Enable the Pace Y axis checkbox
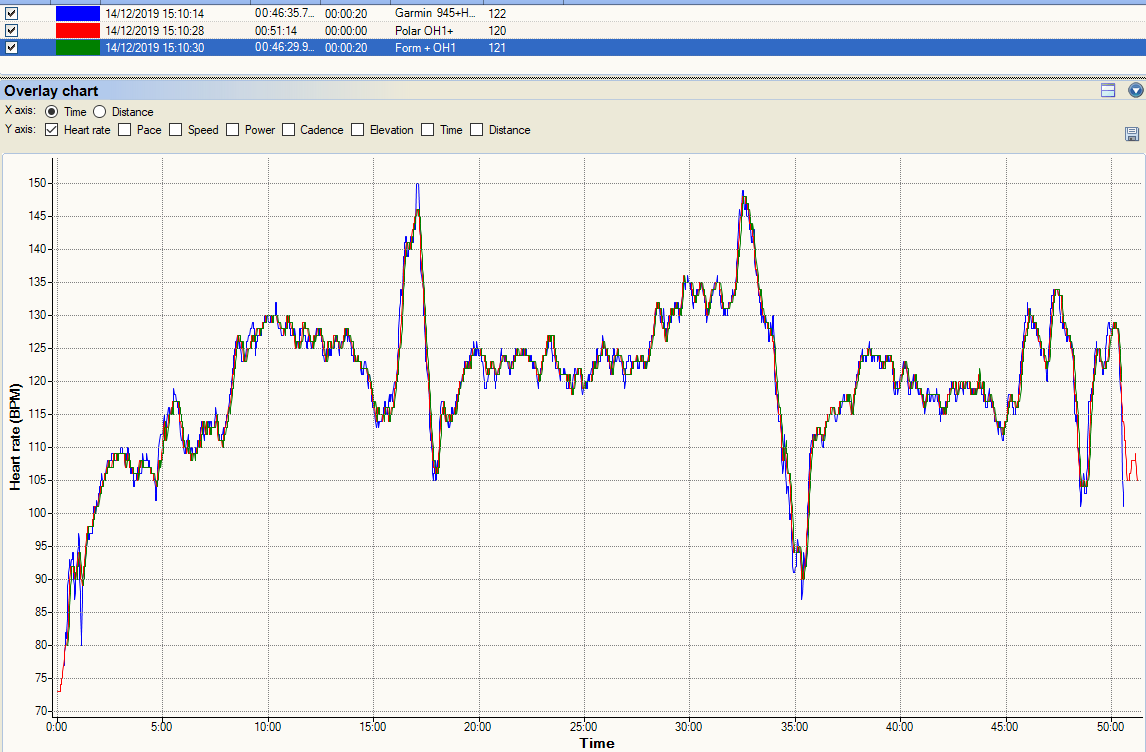This screenshot has width=1146, height=752. click(125, 130)
